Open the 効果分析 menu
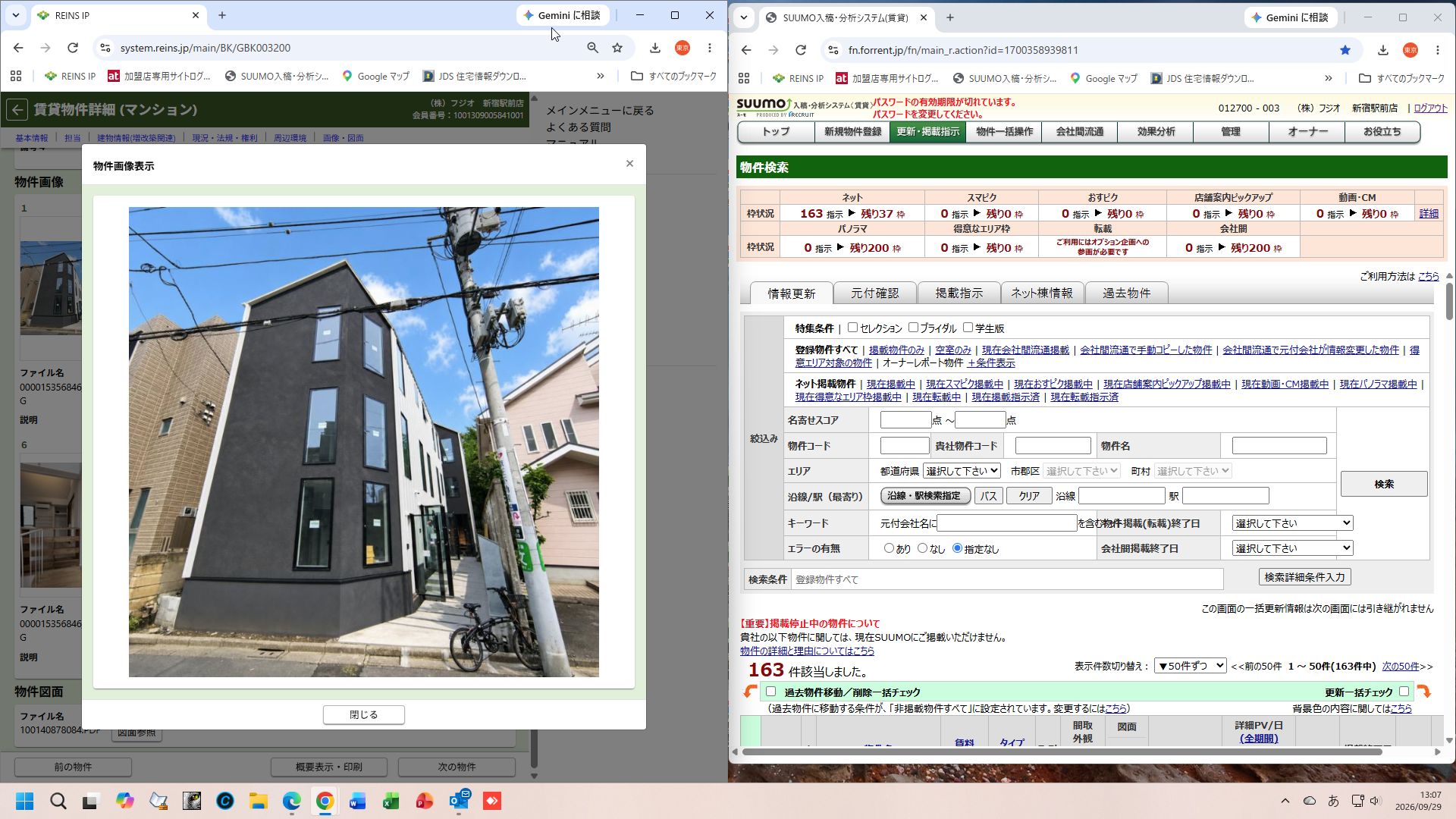Screen dimensions: 1456x819 1156,132
